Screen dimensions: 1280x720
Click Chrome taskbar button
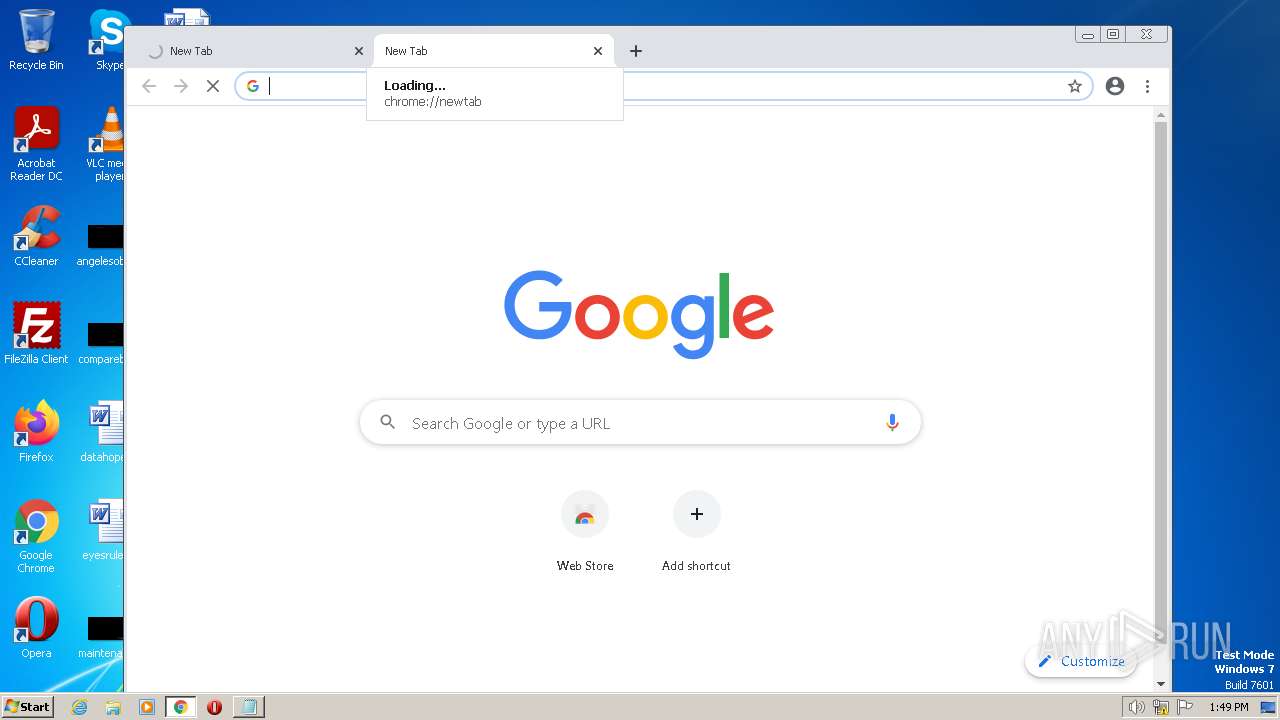(x=180, y=707)
